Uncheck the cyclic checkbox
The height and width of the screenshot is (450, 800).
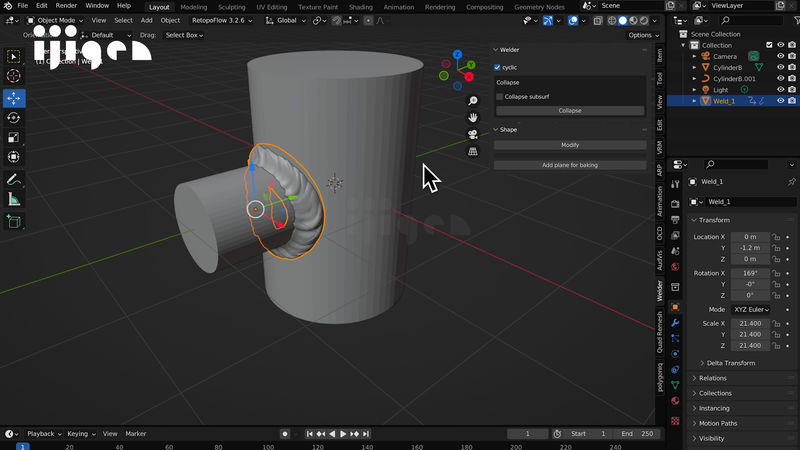pyautogui.click(x=499, y=67)
